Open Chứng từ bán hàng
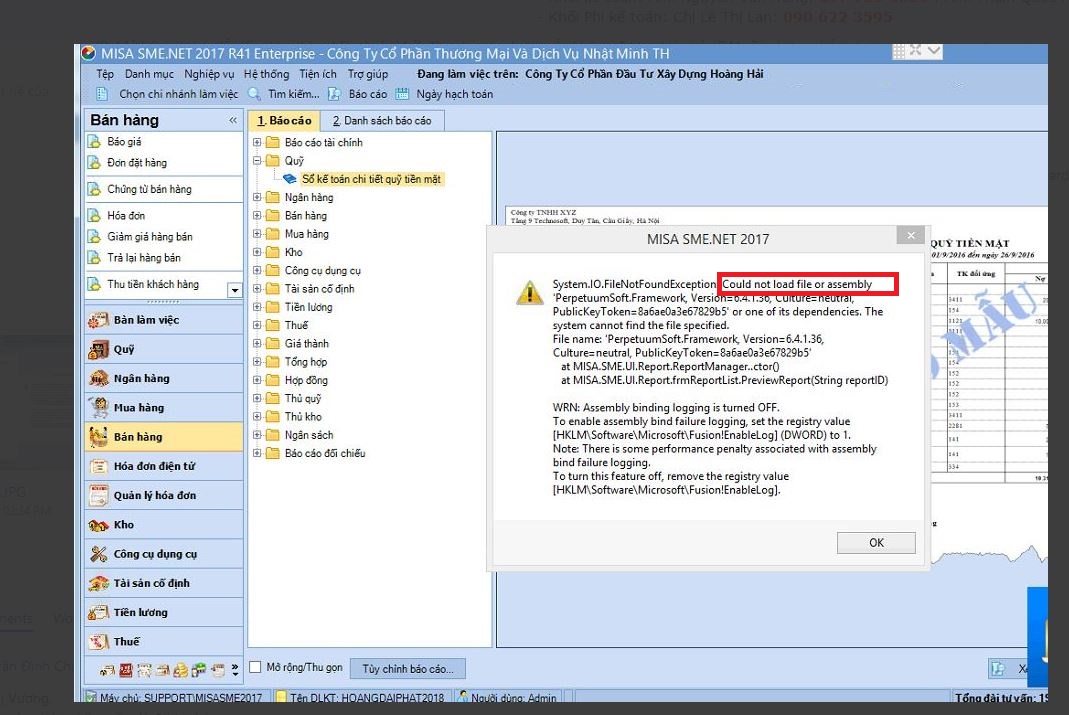This screenshot has width=1069, height=715. coord(149,189)
